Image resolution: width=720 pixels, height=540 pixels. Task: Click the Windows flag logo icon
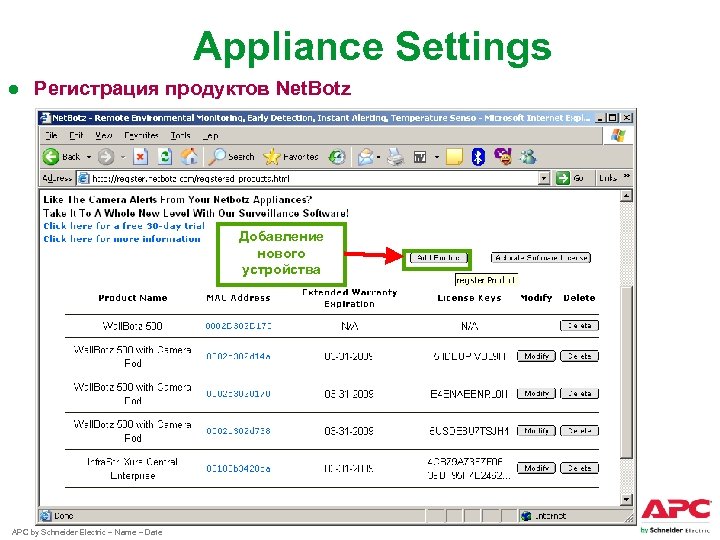pos(619,135)
